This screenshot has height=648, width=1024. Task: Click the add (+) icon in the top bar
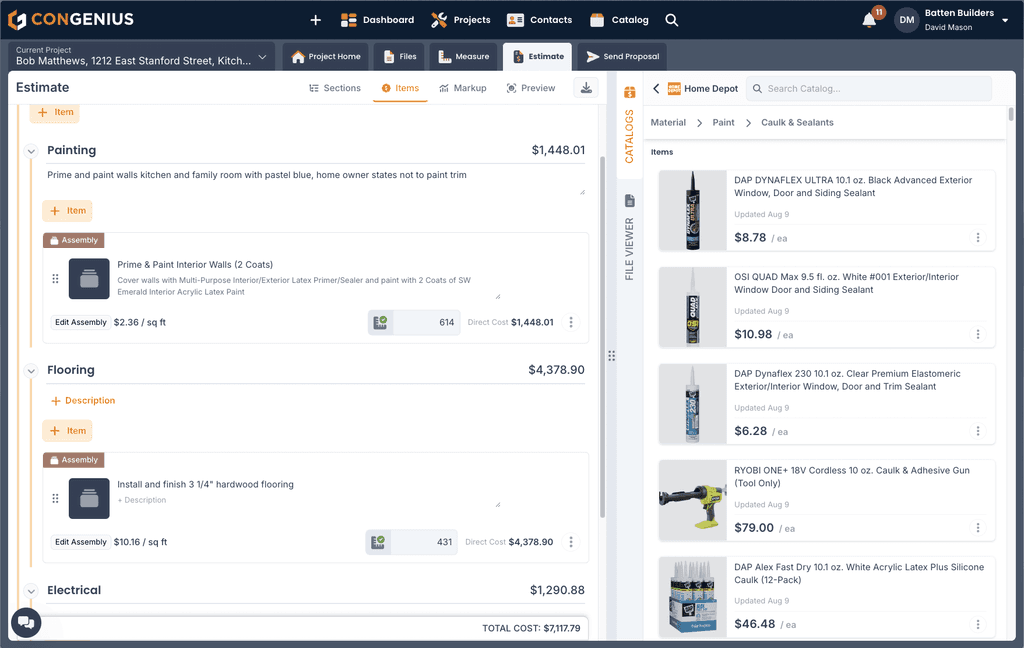315,19
